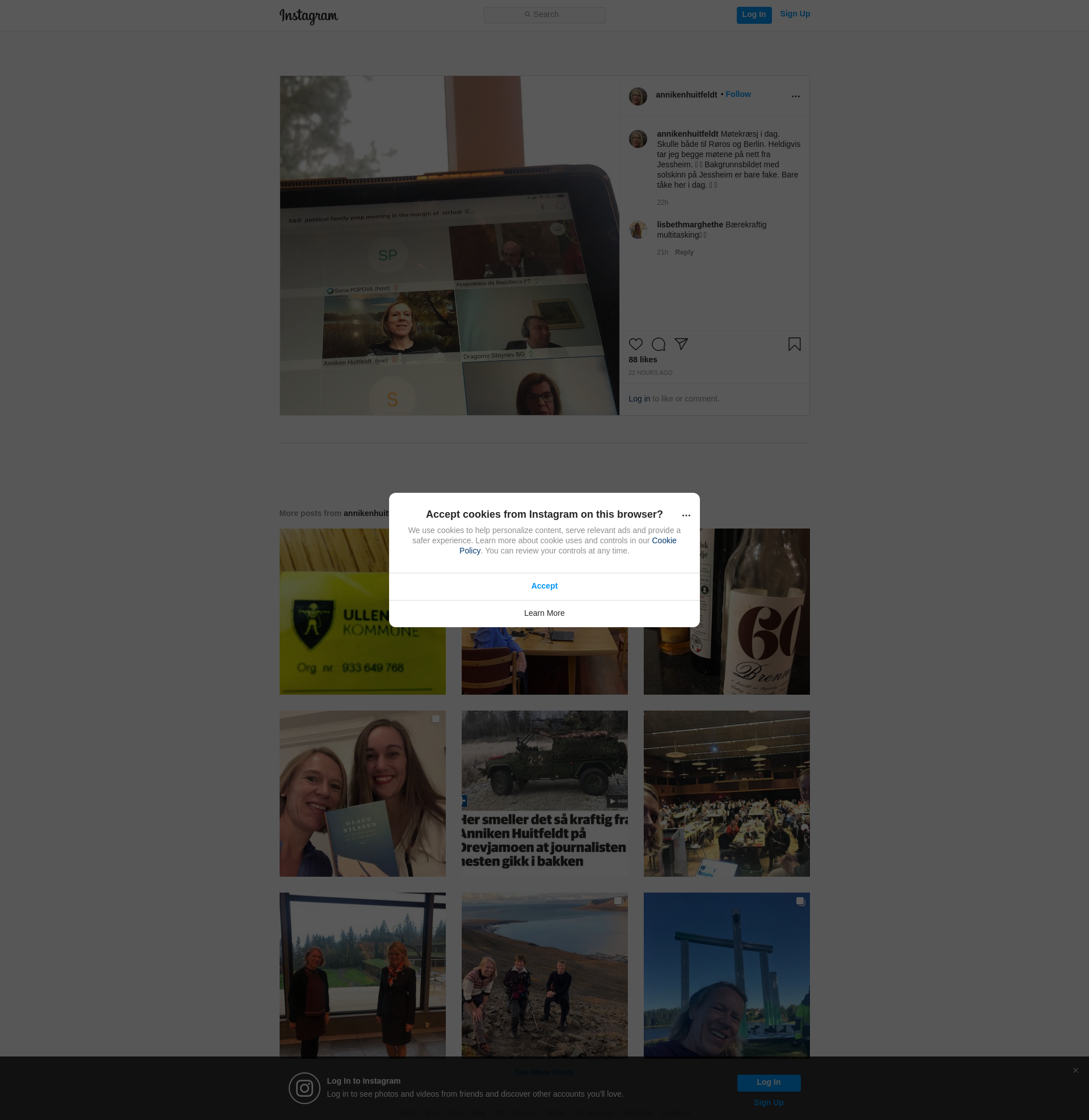Open the selfie with wooden cross thumbnail
Viewport: 1089px width, 1120px height.
click(x=726, y=975)
